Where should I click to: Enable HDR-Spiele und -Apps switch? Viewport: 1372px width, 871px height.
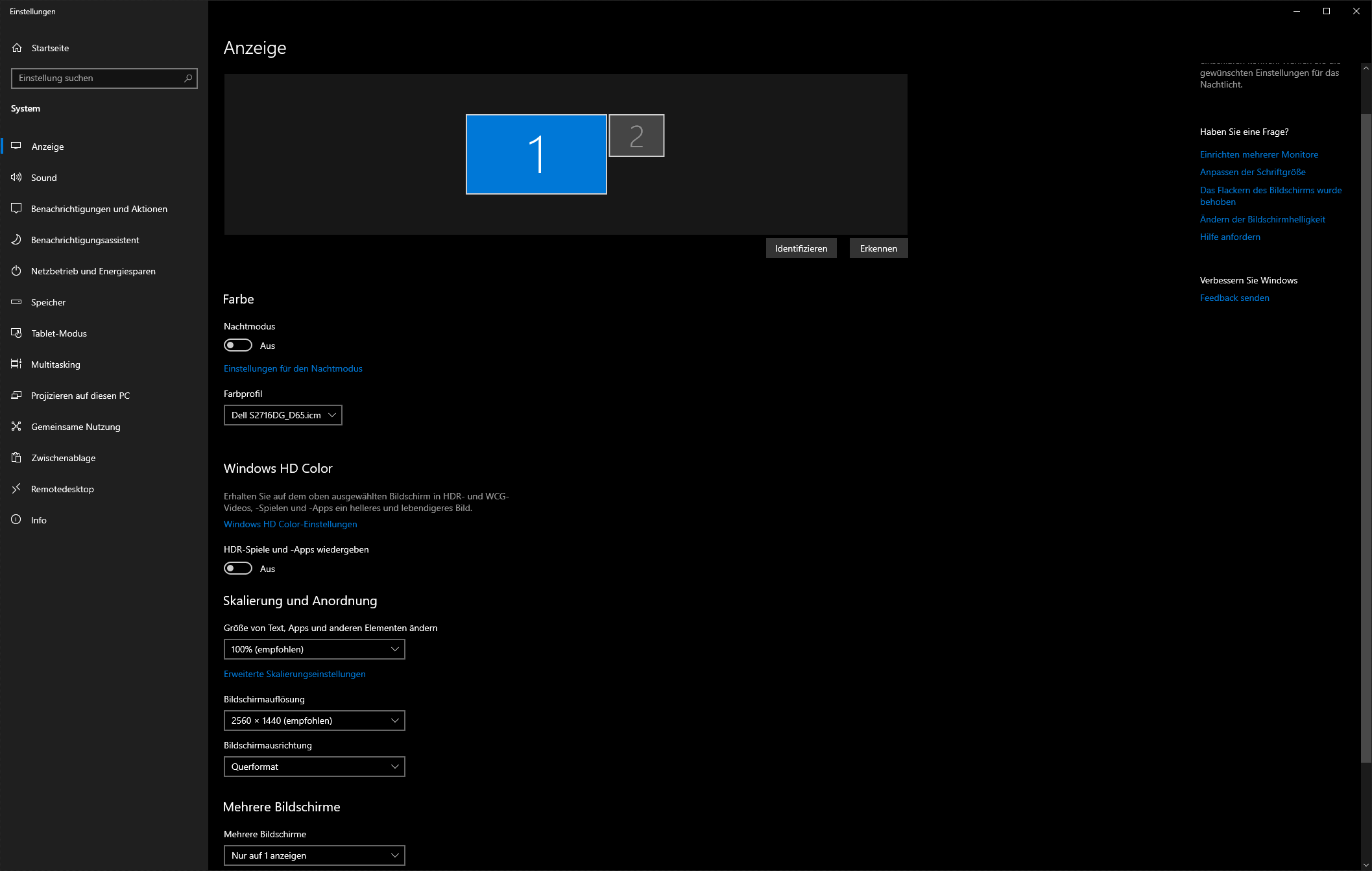(238, 568)
